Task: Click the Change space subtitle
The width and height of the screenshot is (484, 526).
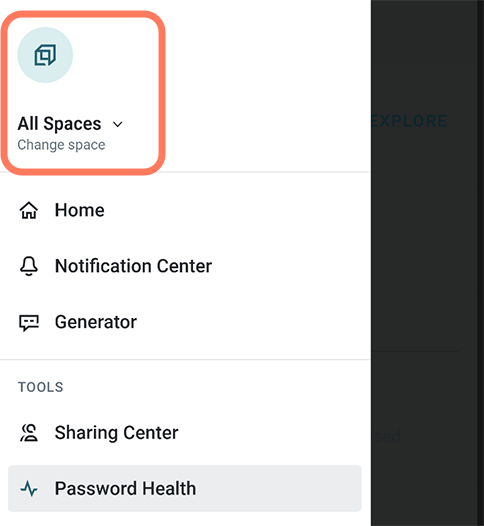Action: [61, 145]
